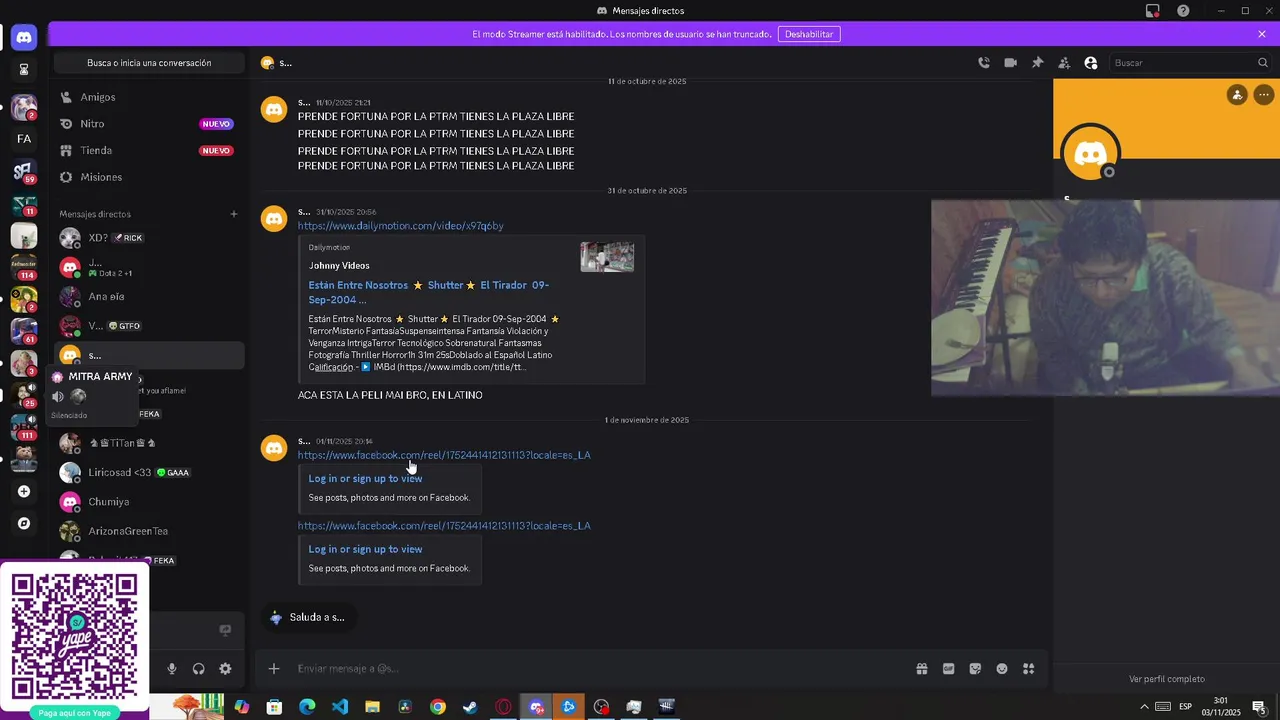Open the Windows notification center
Image resolution: width=1280 pixels, height=720 pixels.
(1260, 707)
